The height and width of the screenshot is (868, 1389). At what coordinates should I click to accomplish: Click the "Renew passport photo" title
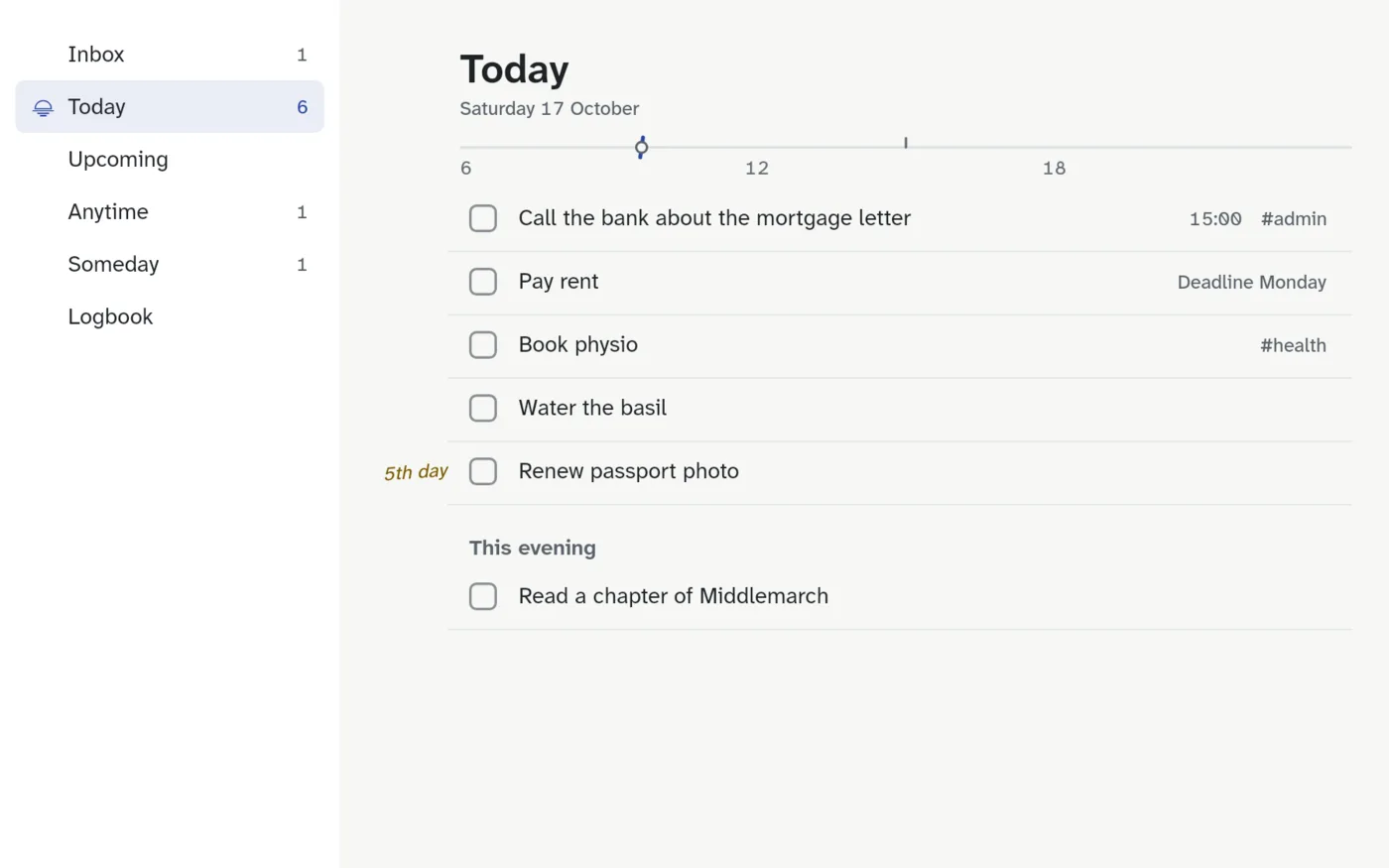pyautogui.click(x=629, y=471)
